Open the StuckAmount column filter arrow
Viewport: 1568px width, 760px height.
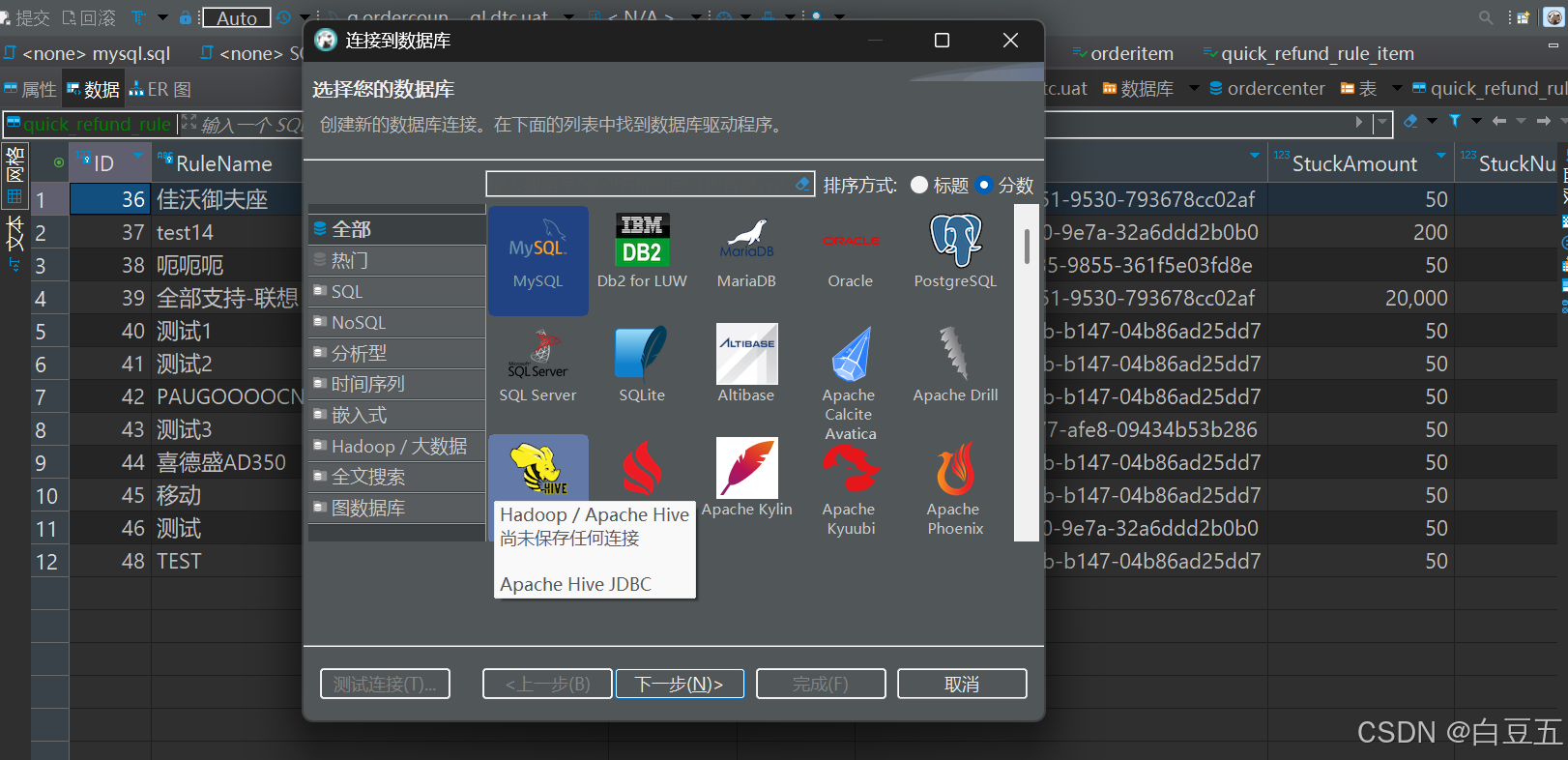click(1441, 155)
